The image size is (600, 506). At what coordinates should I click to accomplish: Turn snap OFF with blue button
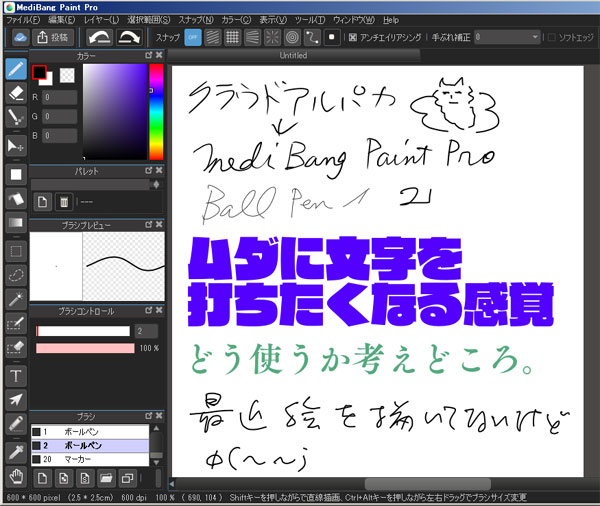click(x=193, y=38)
